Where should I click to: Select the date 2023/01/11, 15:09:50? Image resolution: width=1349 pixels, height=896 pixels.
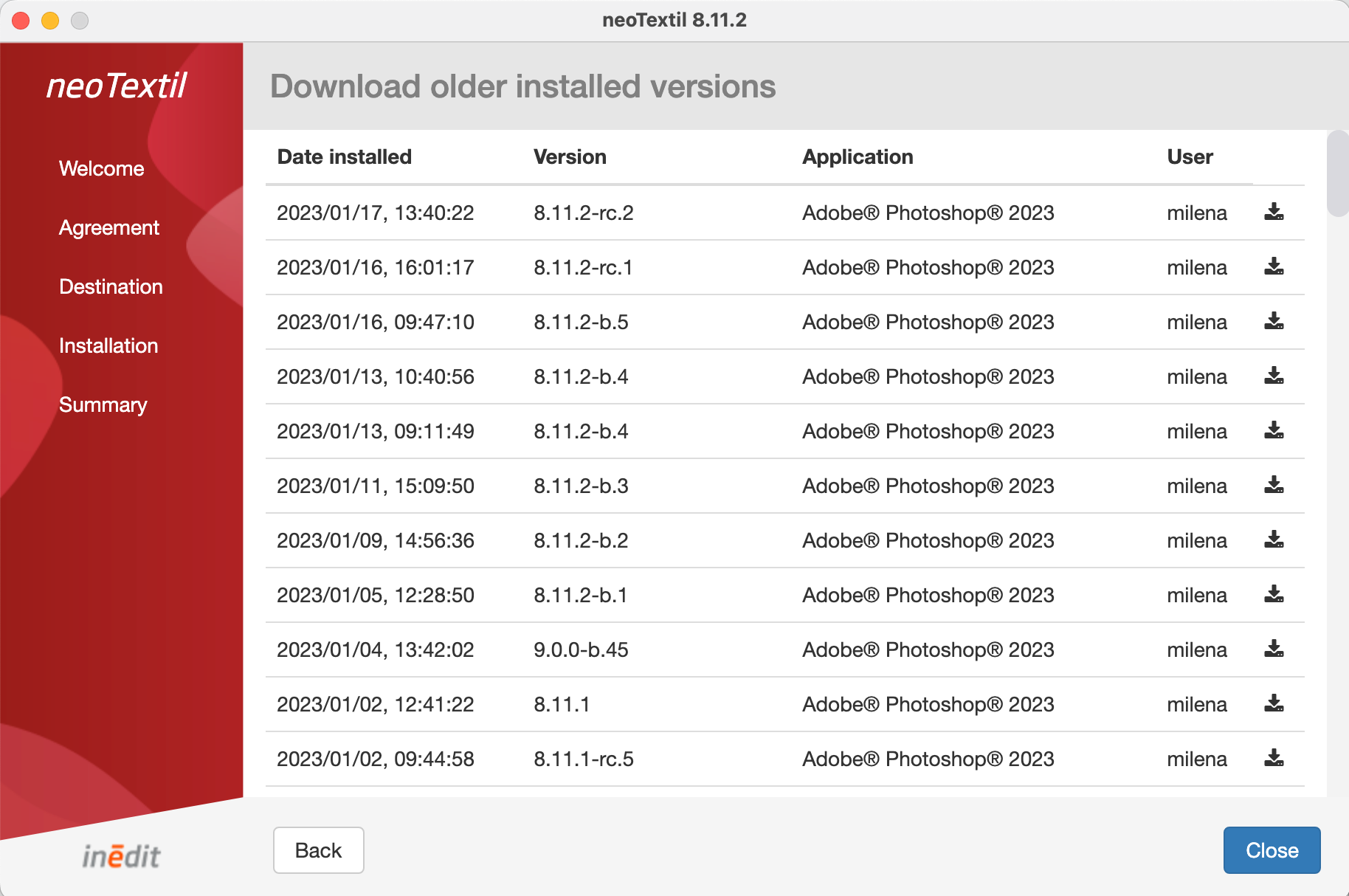point(376,486)
